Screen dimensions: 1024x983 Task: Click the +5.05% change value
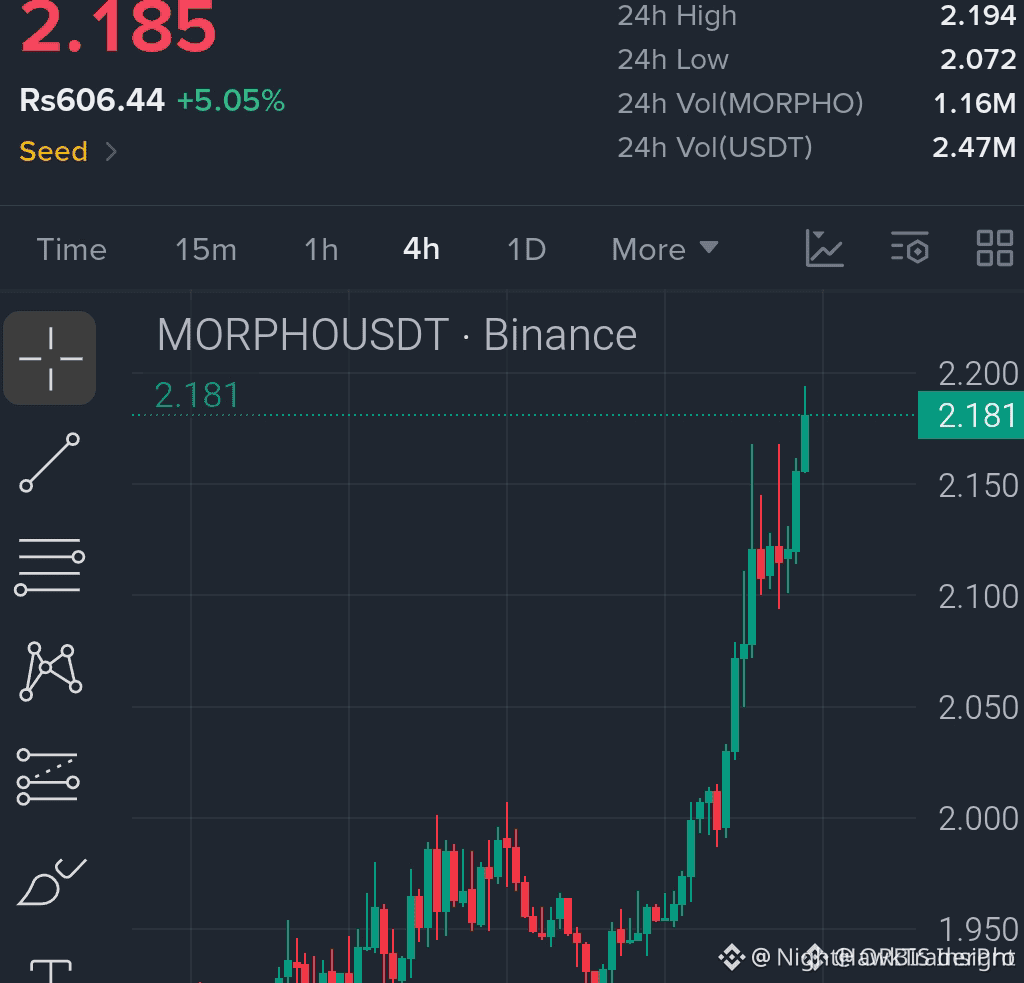[231, 101]
